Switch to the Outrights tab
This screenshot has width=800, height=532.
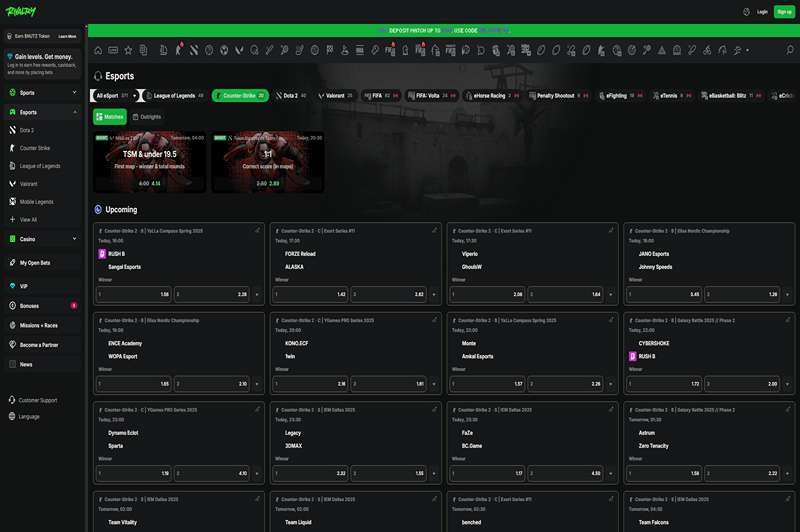[x=147, y=117]
